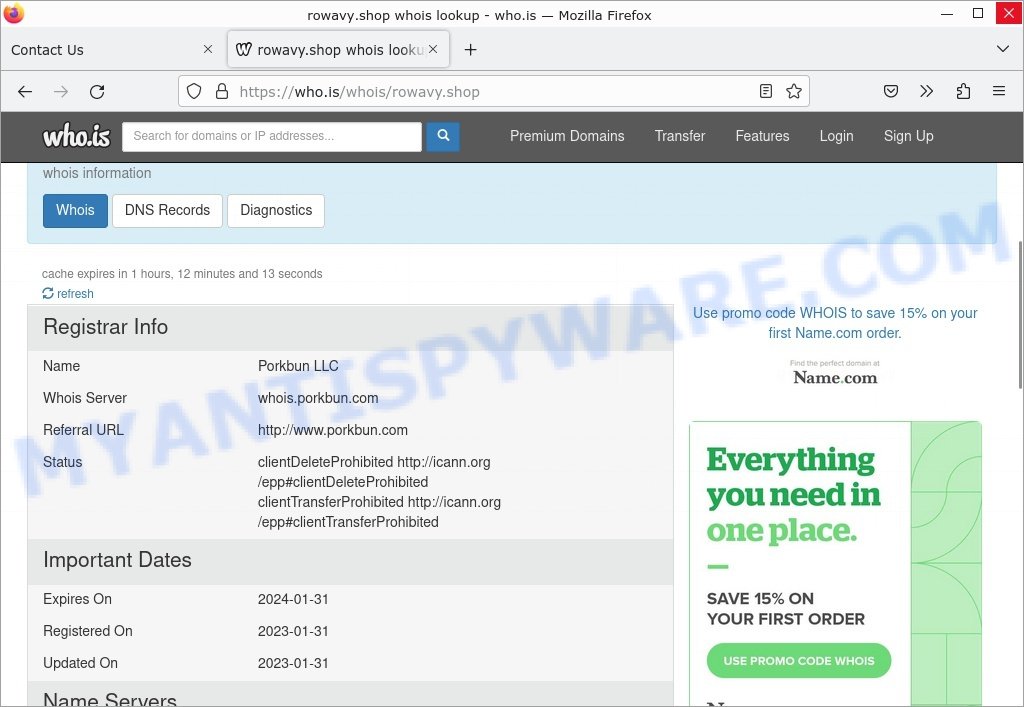Open the tracking protection shield icon
Viewport: 1024px width, 707px height.
[194, 91]
